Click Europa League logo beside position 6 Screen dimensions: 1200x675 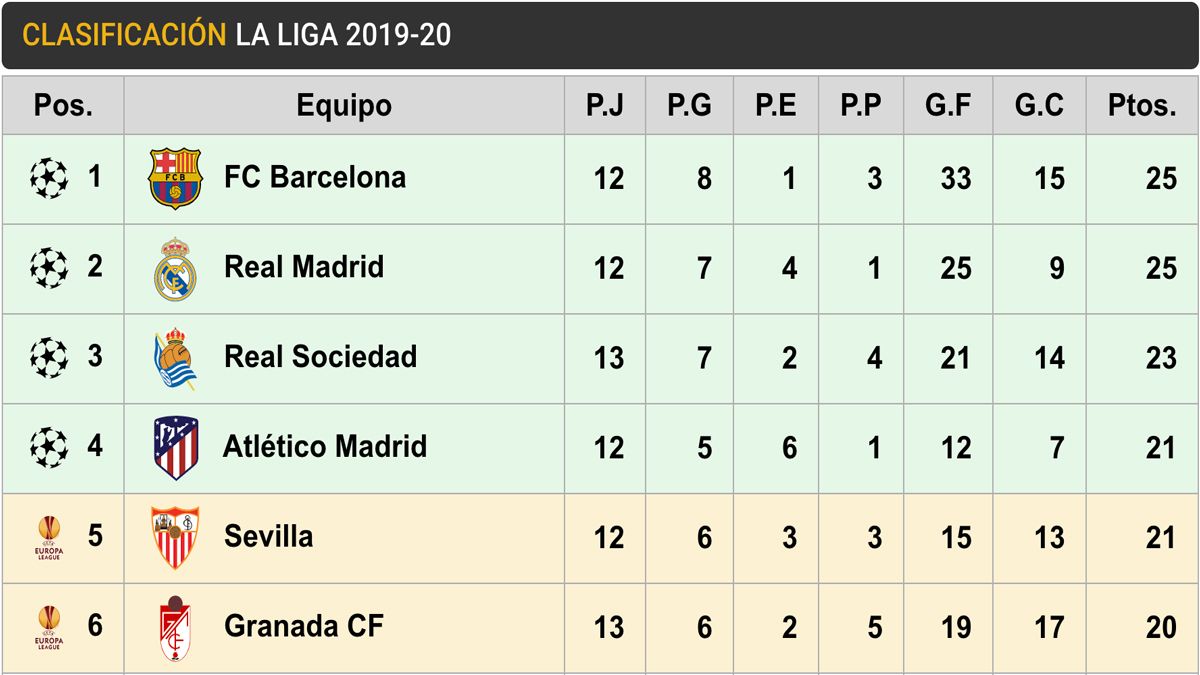pos(49,627)
